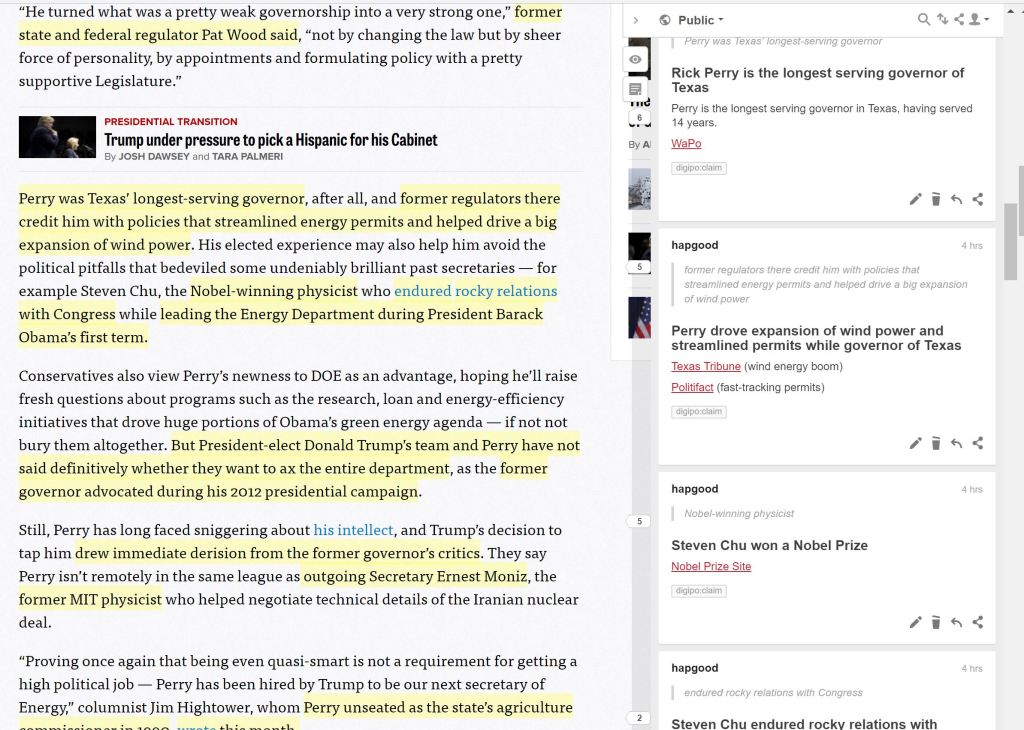
Task: Click the share page icon in sidebar toolbar
Action: [x=959, y=20]
